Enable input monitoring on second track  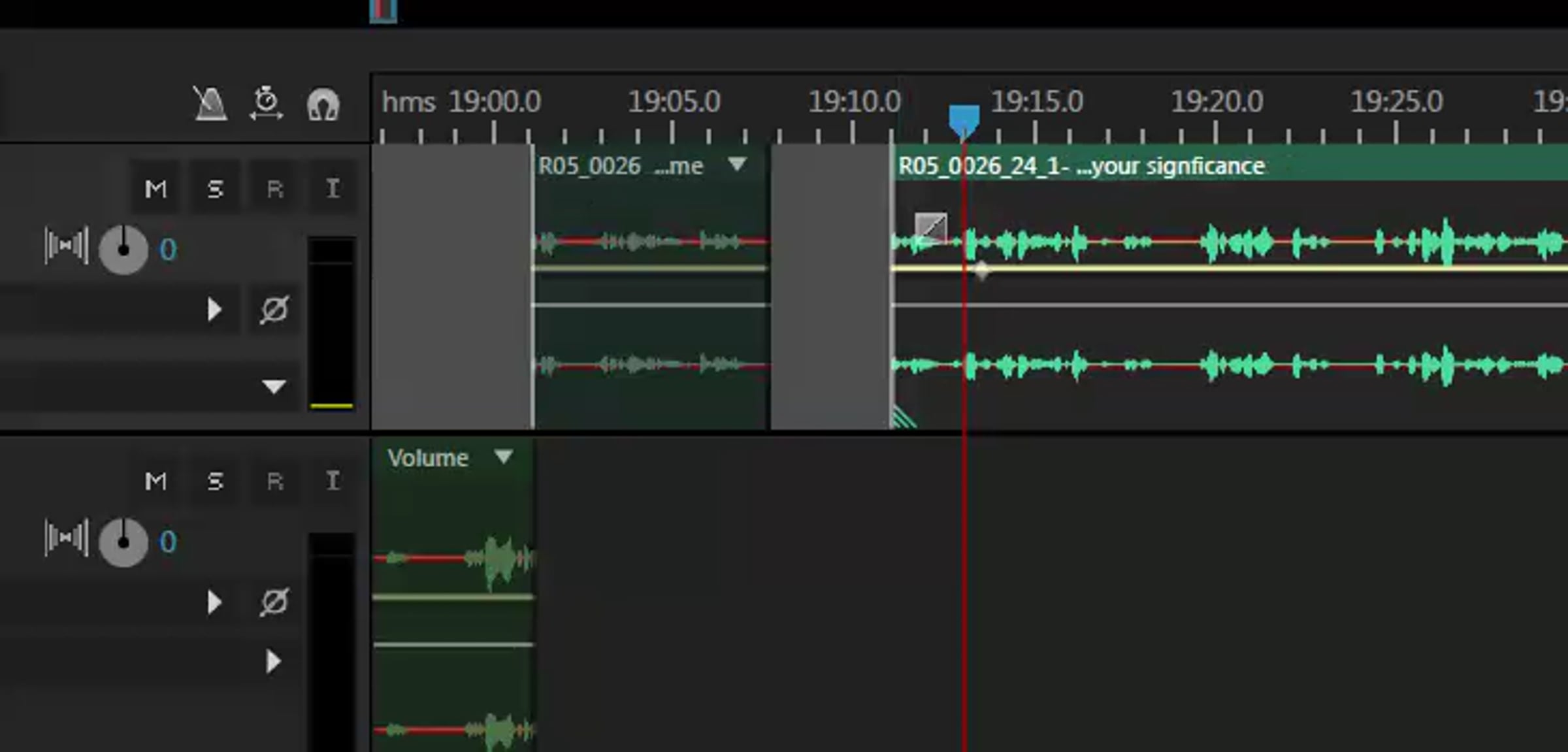point(333,482)
